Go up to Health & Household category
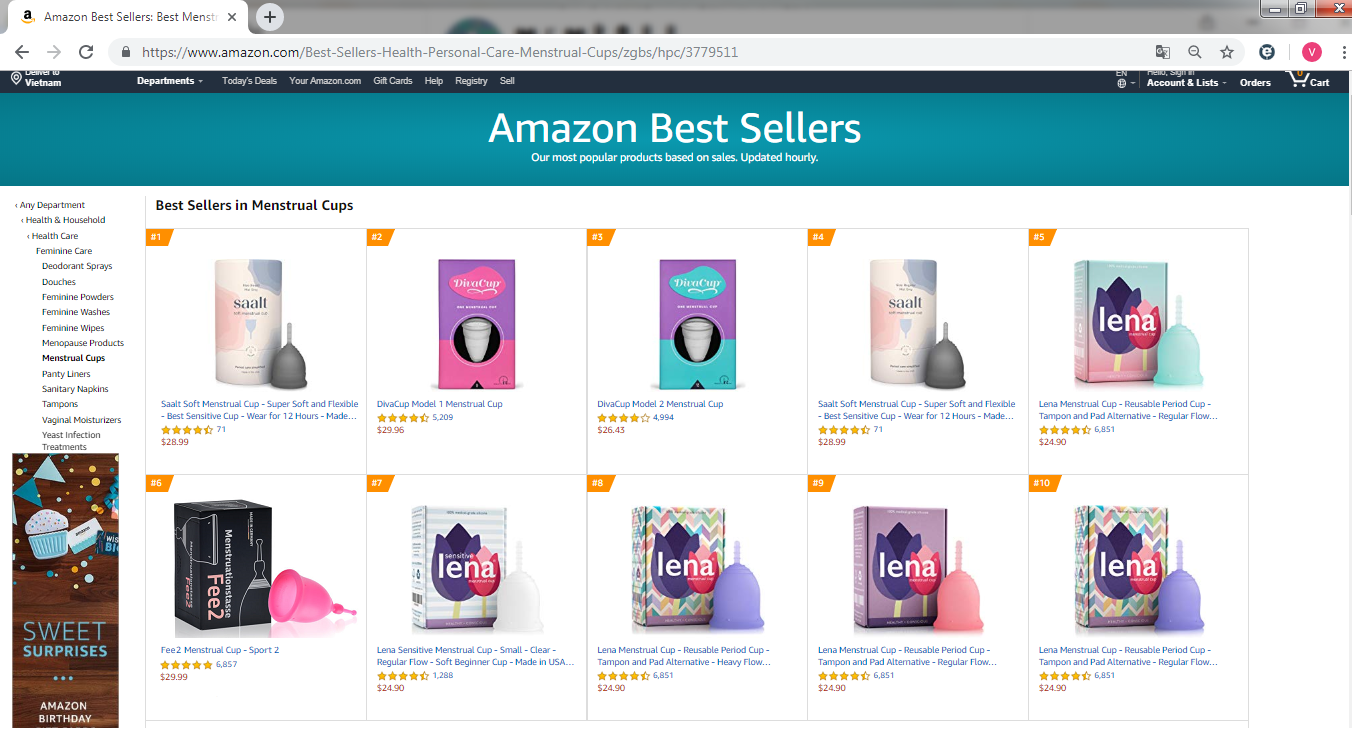 coord(65,220)
